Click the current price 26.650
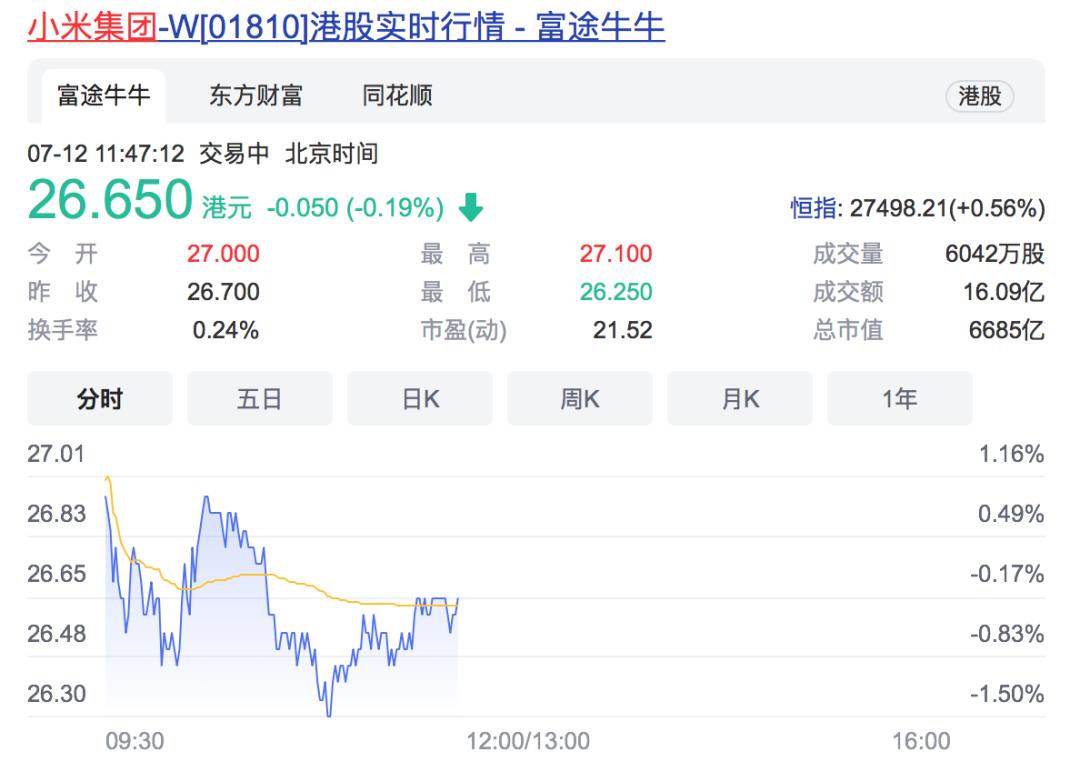Screen dimensions: 1080x762 pos(110,200)
